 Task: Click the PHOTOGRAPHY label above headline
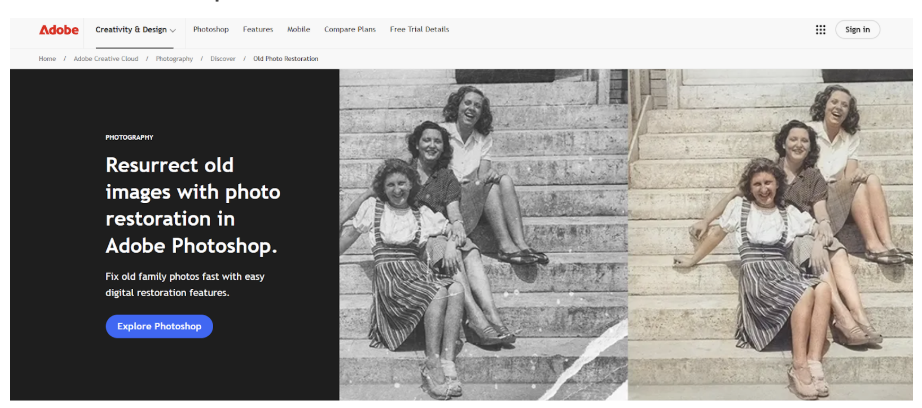129,137
